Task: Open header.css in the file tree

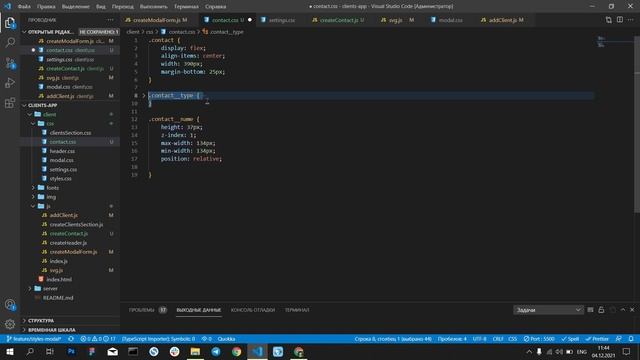Action: [62, 151]
